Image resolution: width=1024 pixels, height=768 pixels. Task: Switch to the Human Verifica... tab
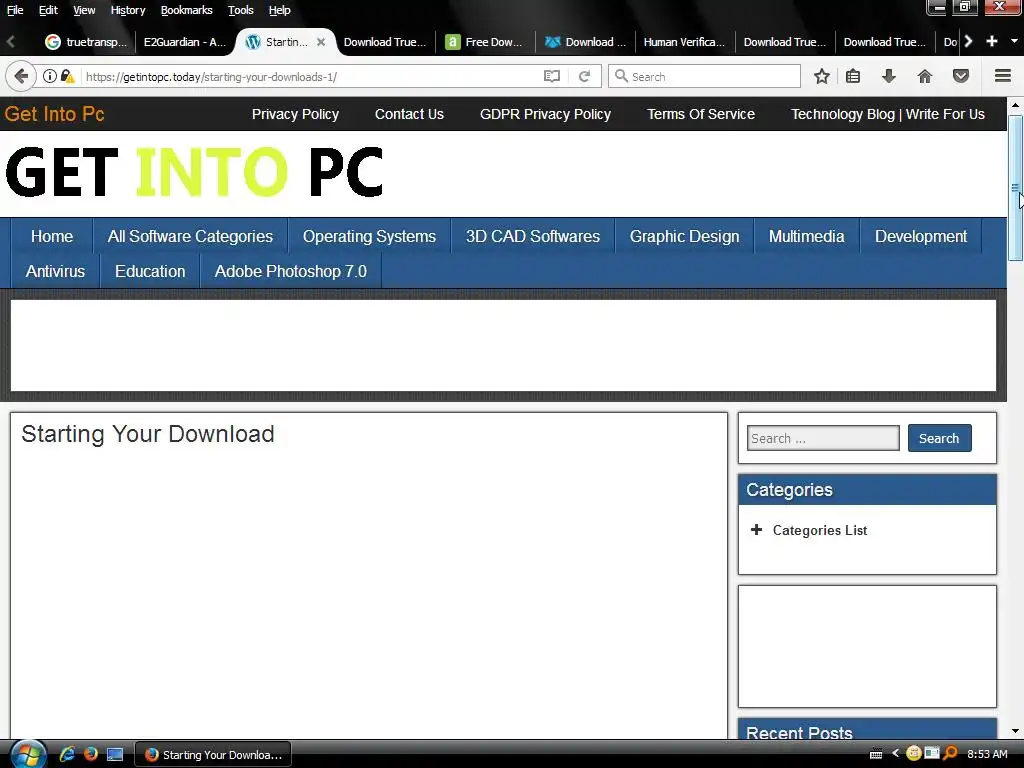coord(684,42)
